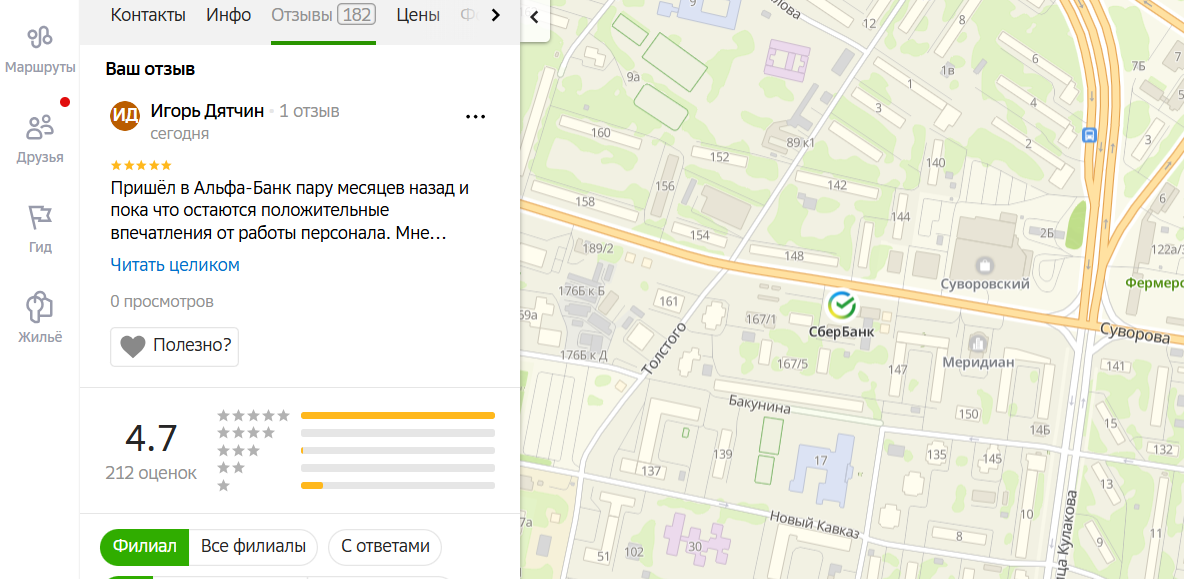Click building number 30 on map
The height and width of the screenshot is (579, 1184).
pyautogui.click(x=695, y=547)
